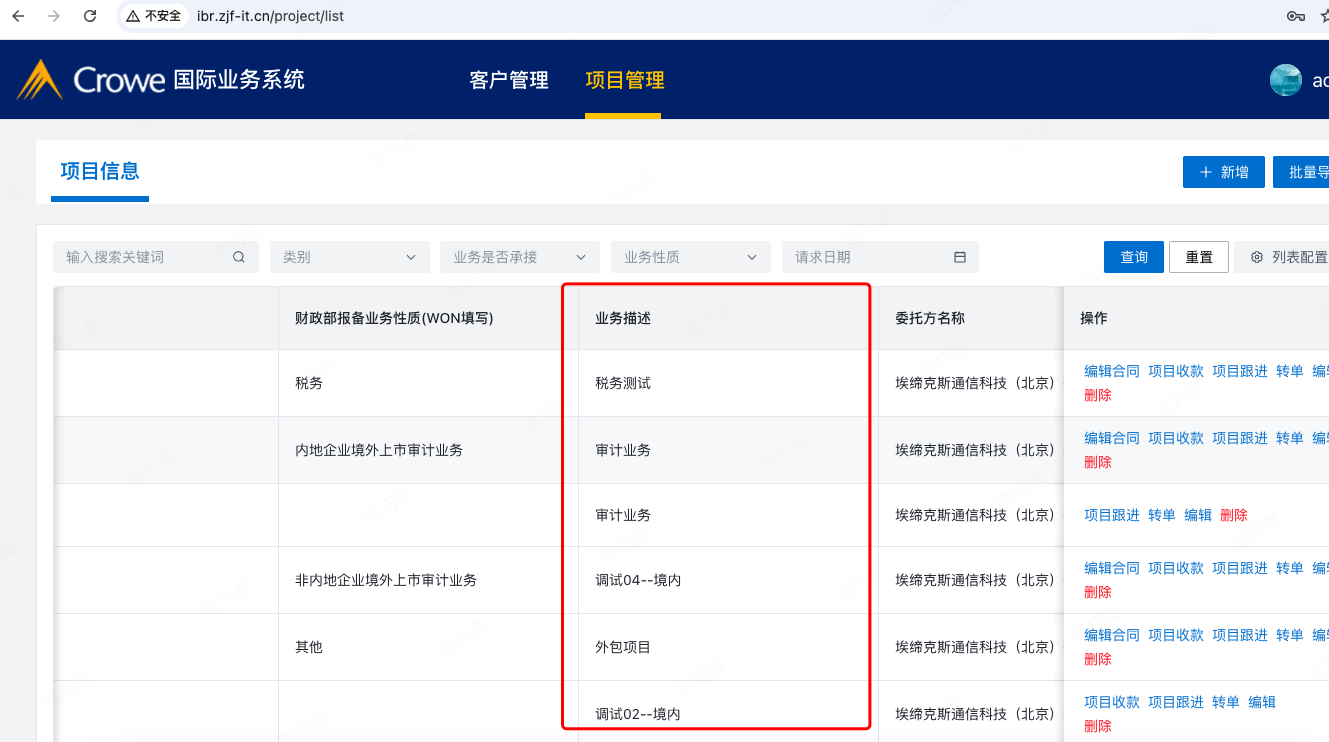Open the saved passwords key icon

[1295, 16]
